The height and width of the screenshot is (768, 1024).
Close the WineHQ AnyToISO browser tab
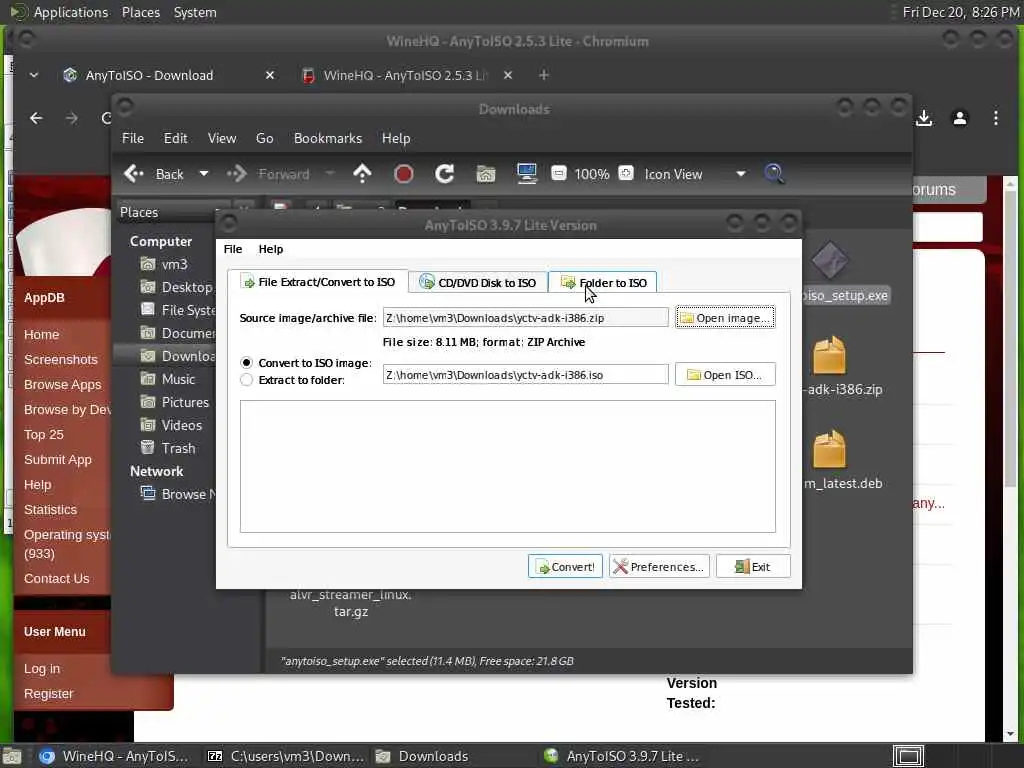(x=508, y=75)
